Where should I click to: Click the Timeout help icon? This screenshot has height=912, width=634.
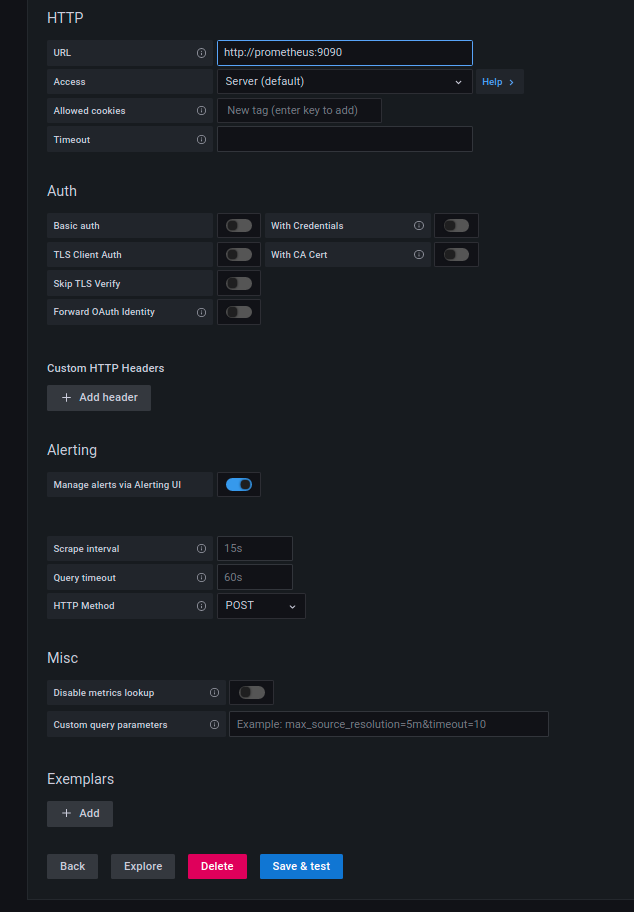[x=203, y=139]
